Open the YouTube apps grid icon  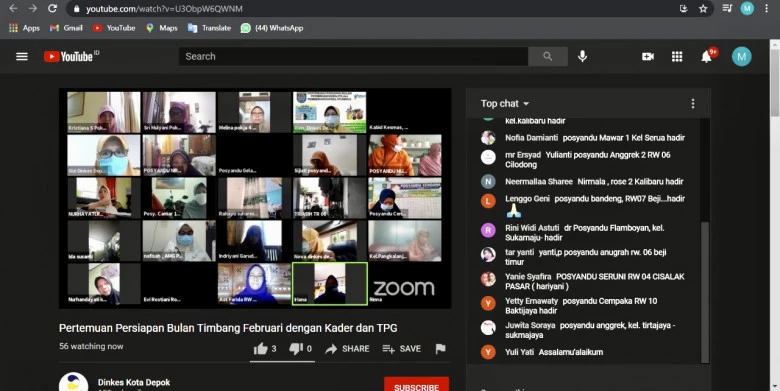[x=677, y=57]
